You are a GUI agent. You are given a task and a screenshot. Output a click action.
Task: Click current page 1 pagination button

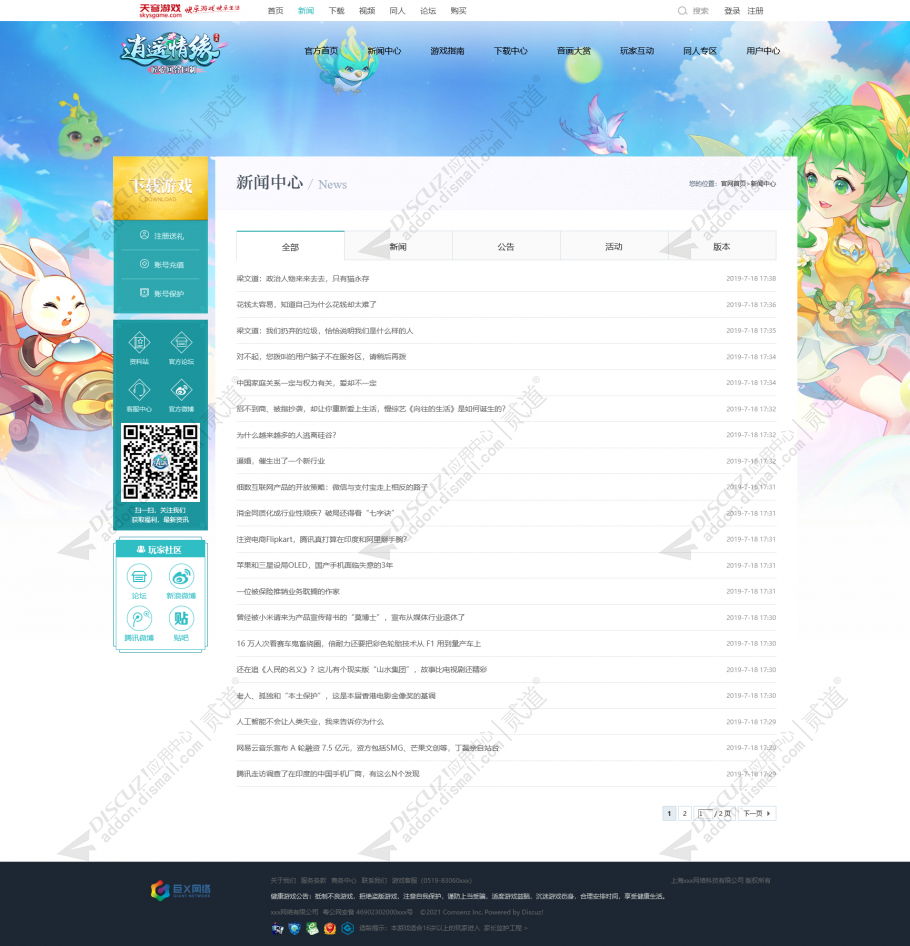coord(669,813)
